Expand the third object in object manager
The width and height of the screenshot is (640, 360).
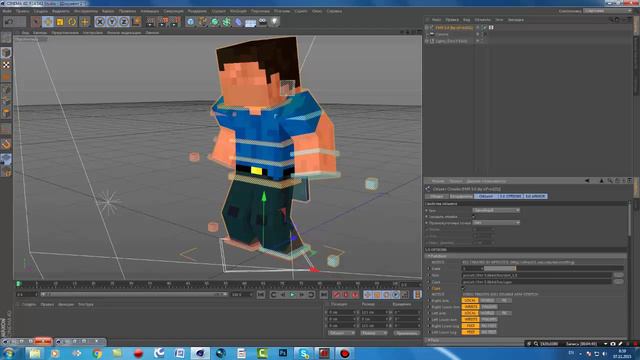point(427,41)
